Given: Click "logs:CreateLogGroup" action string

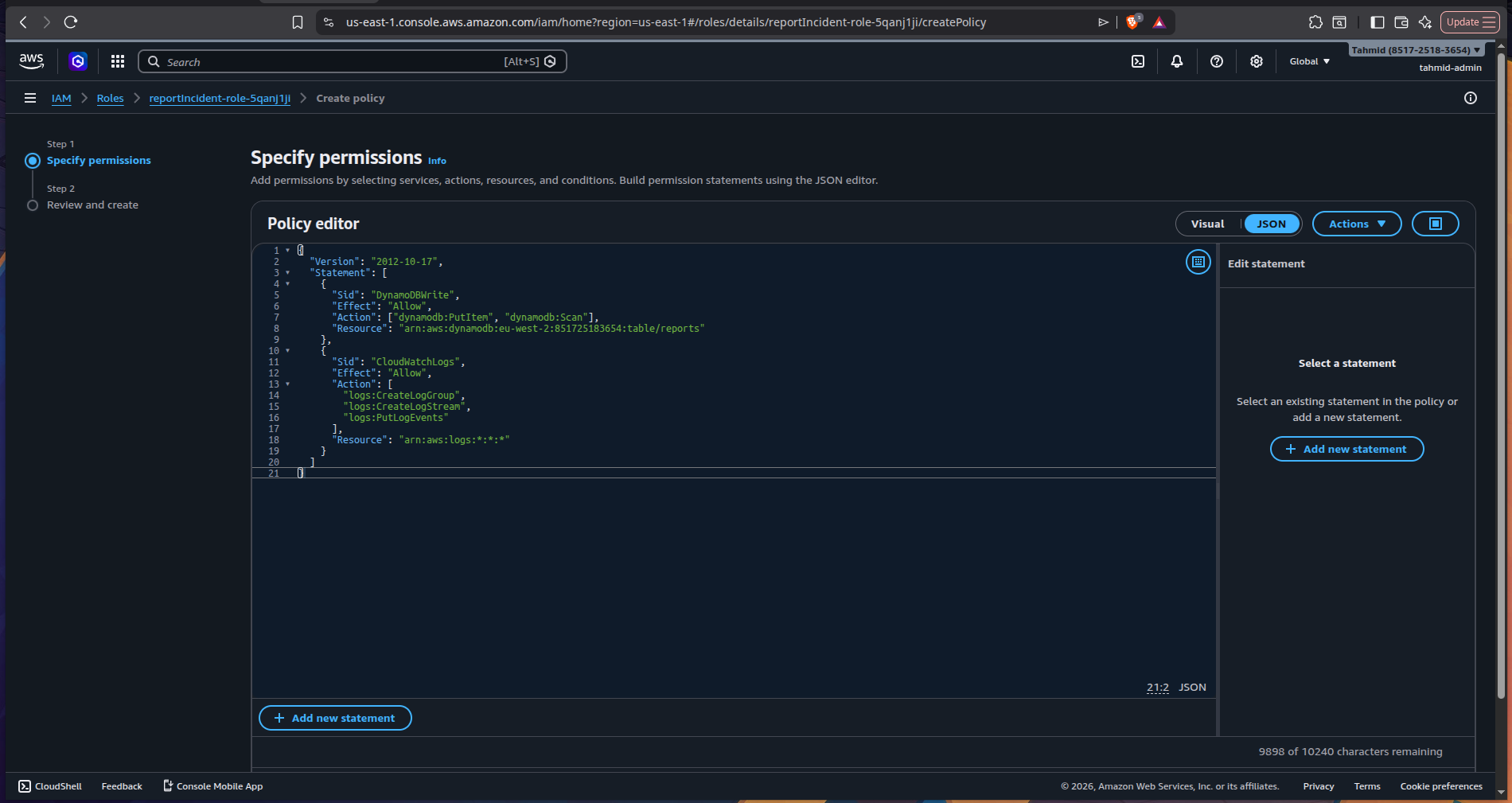Looking at the screenshot, I should [402, 396].
